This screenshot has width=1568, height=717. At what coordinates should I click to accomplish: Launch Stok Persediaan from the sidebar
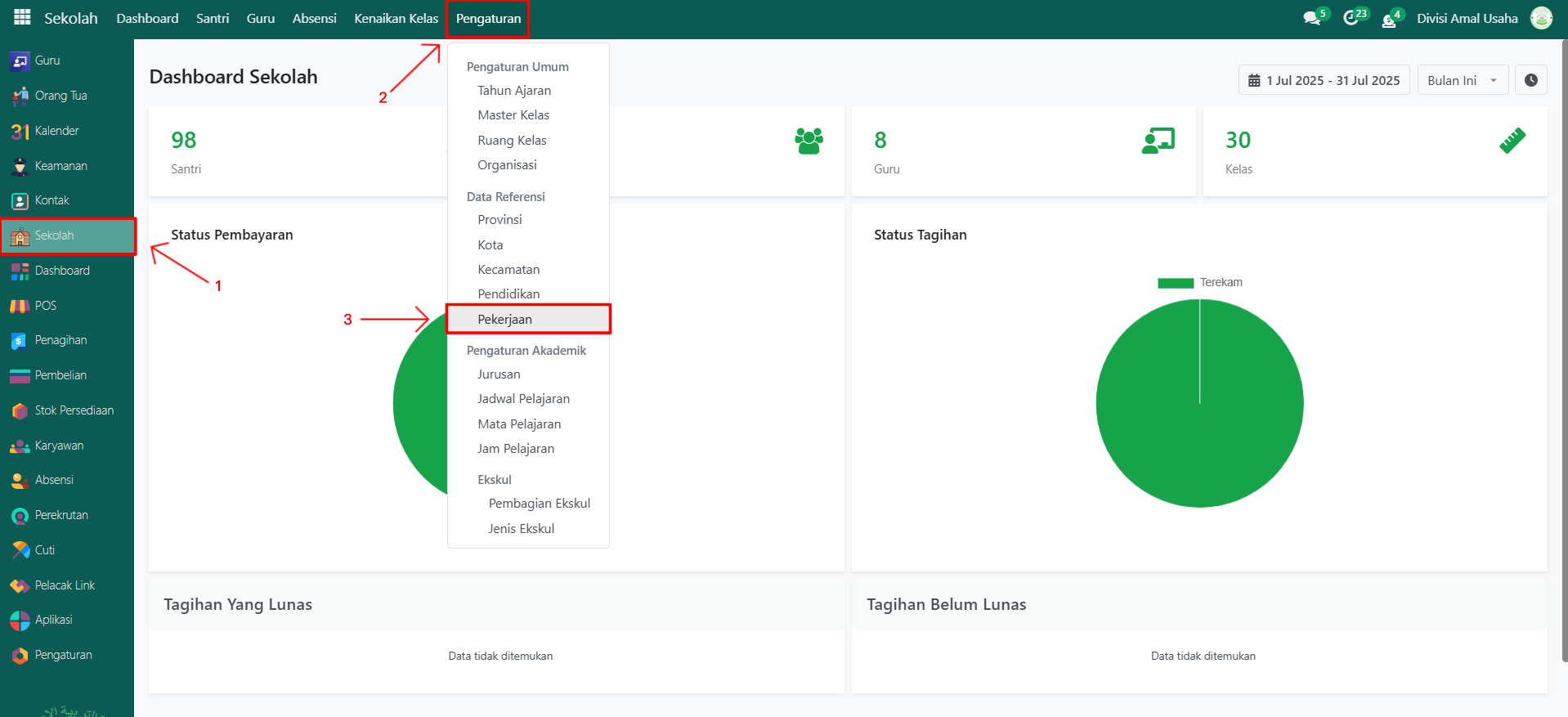[x=74, y=410]
